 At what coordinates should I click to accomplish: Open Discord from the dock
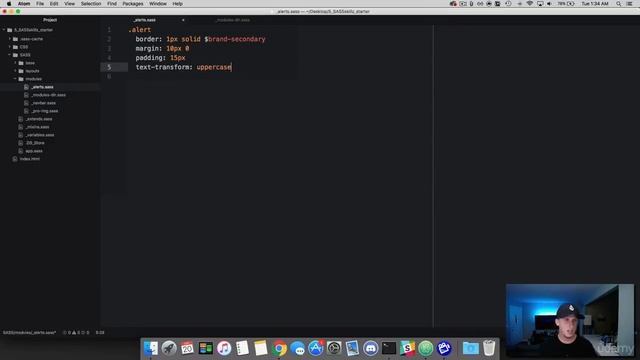click(371, 348)
